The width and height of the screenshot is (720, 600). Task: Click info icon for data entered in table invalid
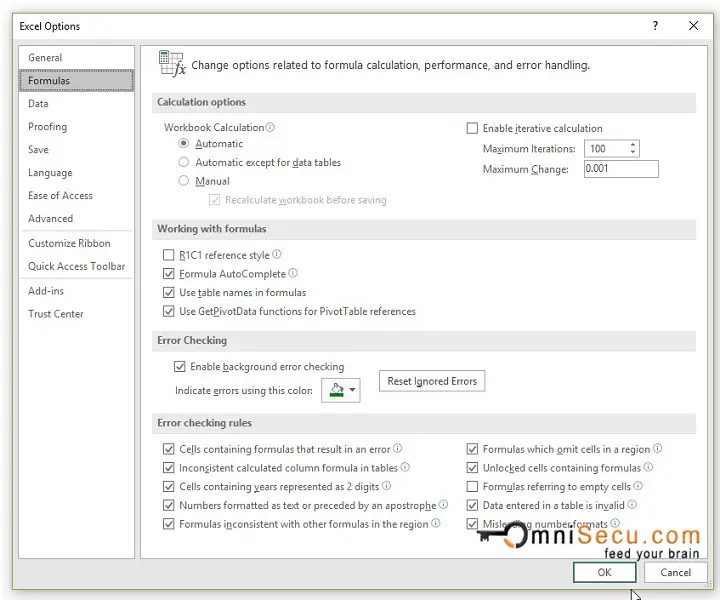click(x=632, y=505)
